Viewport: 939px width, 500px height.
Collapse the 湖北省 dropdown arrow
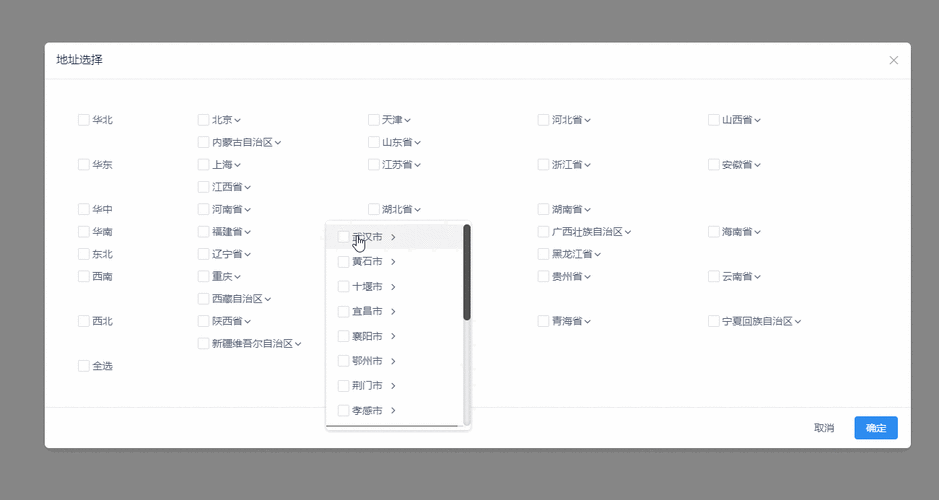pos(417,210)
